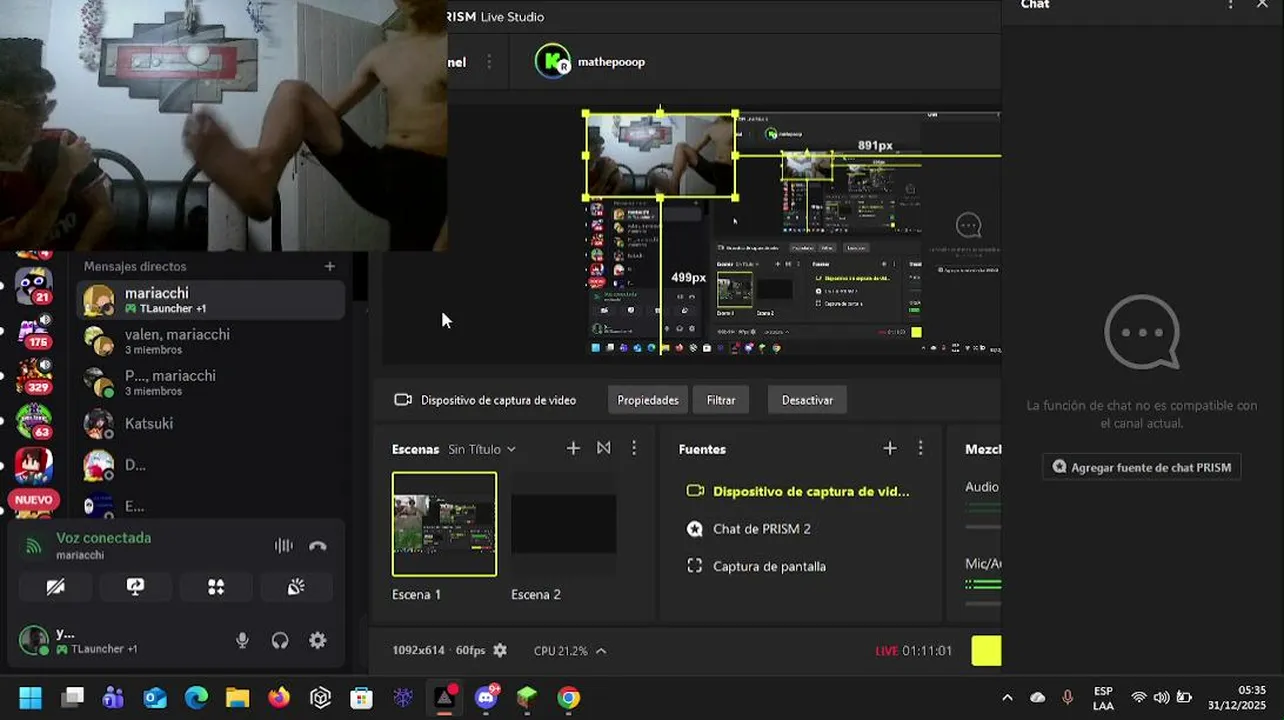Mute Discord microphone
This screenshot has width=1284, height=720.
click(242, 641)
